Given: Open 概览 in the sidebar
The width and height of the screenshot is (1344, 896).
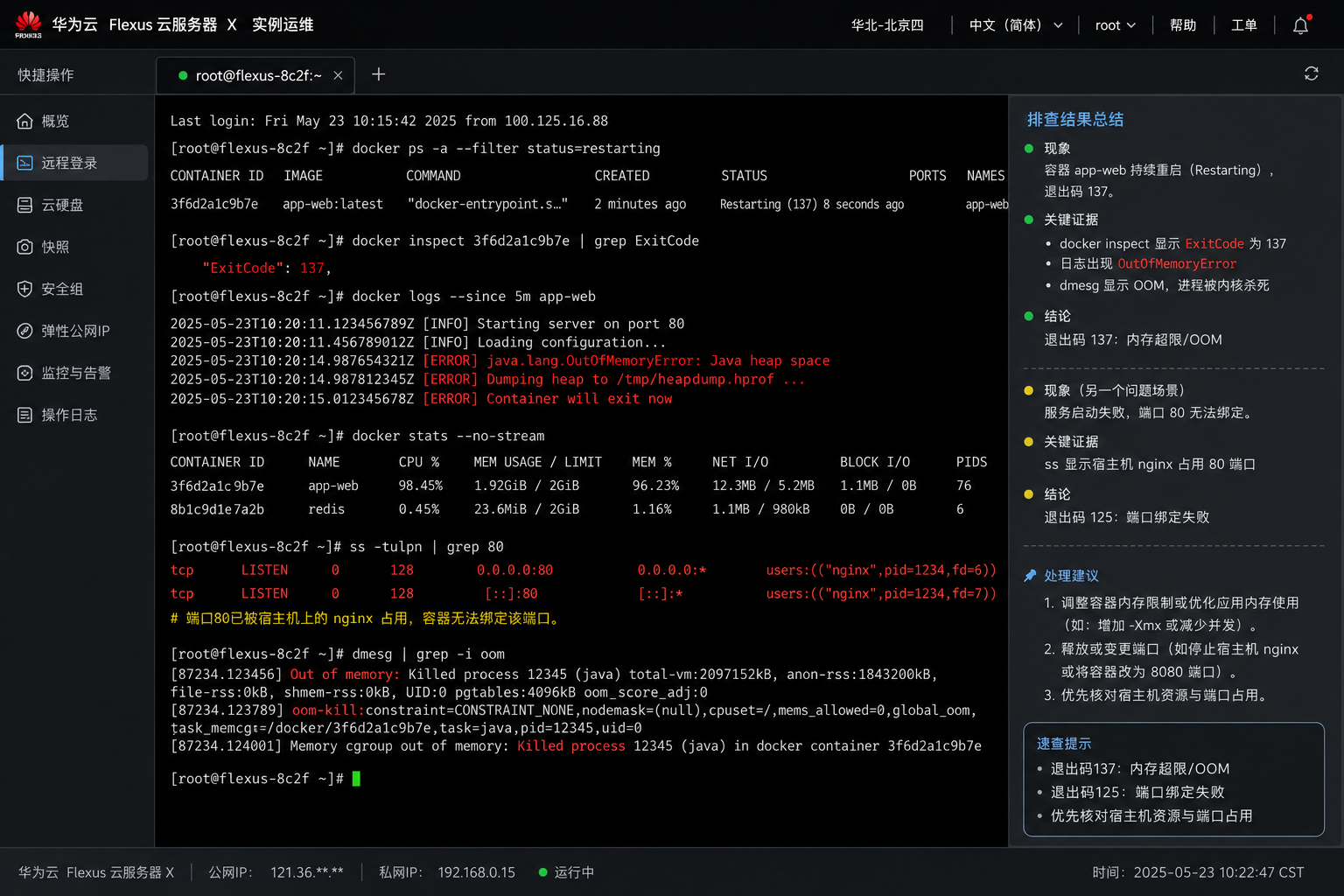Looking at the screenshot, I should (x=74, y=121).
